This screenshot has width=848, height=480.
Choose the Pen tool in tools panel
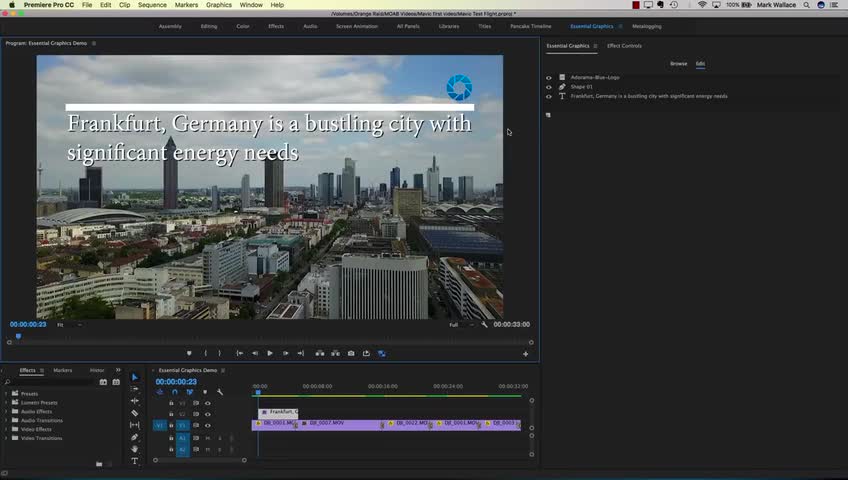[x=135, y=437]
